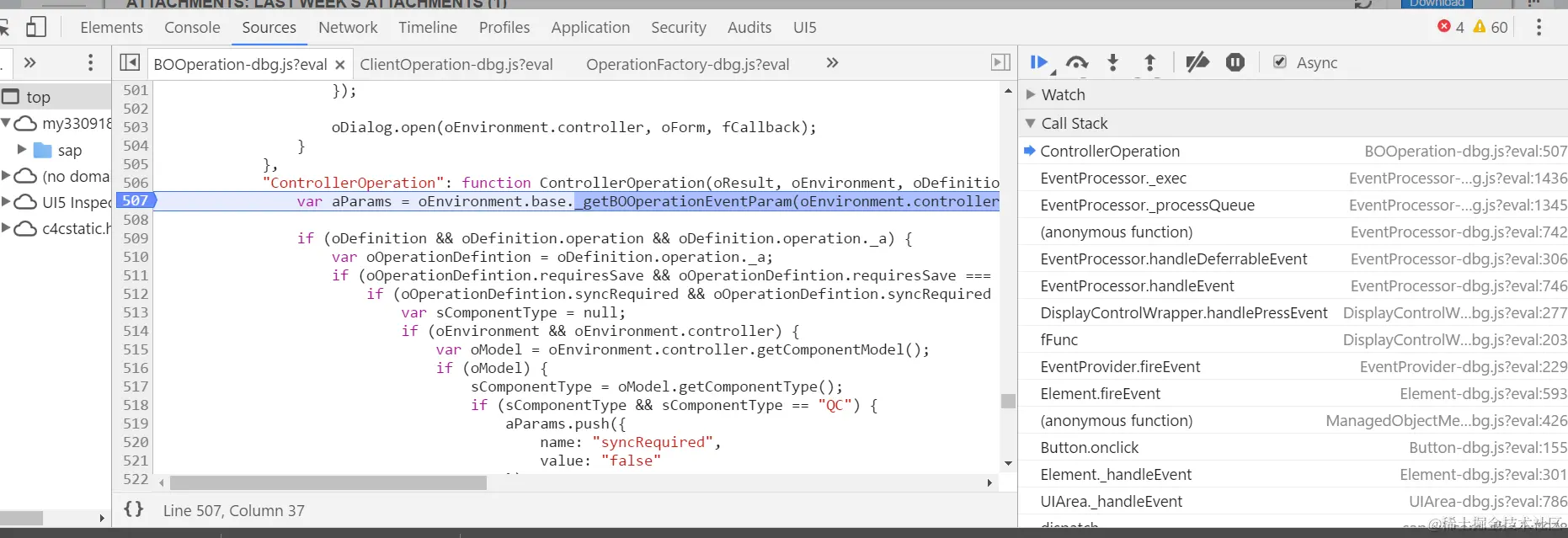Select EventProcessor.handleDeferrableEvent stack frame
1568x538 pixels.
(1293, 259)
